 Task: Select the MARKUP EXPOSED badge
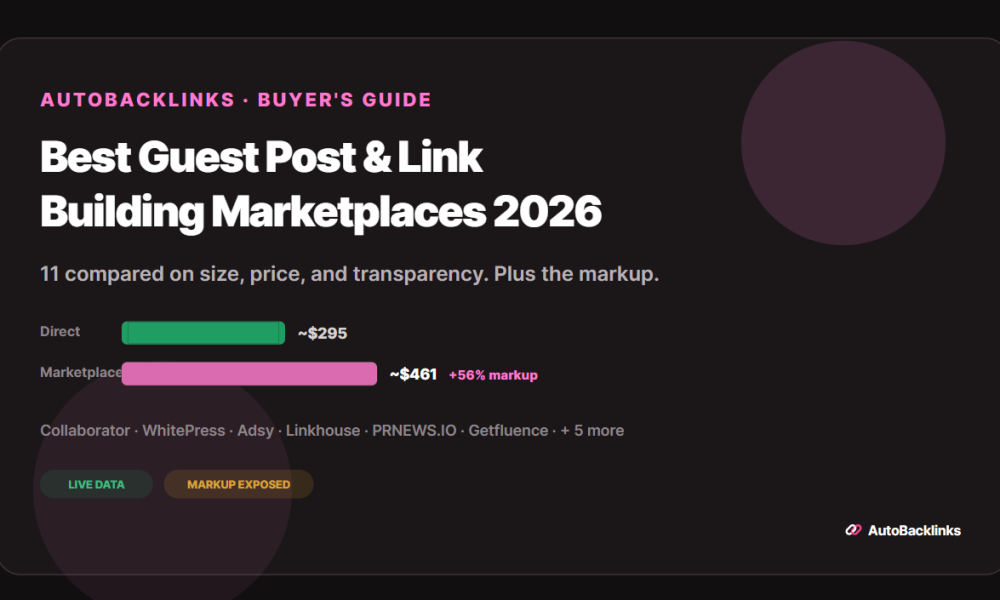tap(239, 484)
